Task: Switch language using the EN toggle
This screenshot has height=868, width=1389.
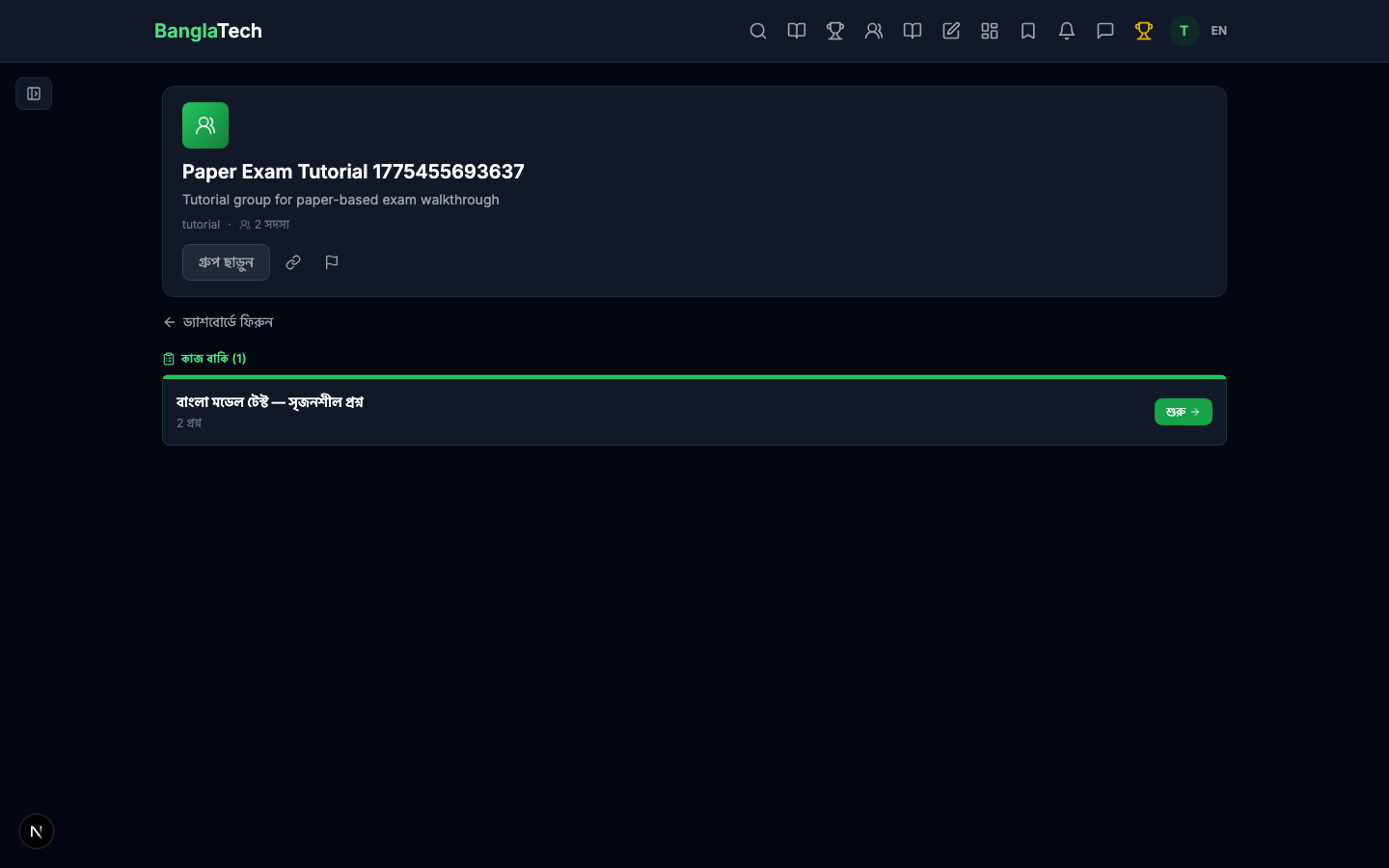Action: coord(1219,31)
